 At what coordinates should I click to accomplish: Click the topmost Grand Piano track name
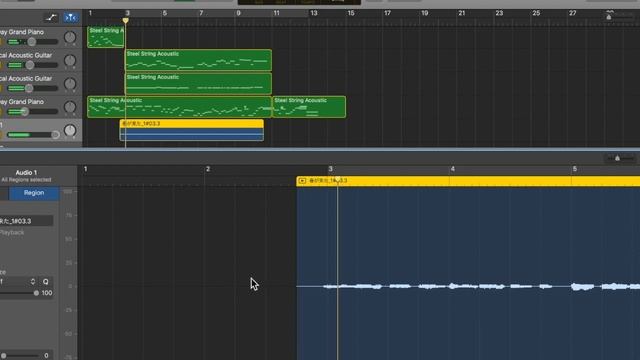point(22,32)
